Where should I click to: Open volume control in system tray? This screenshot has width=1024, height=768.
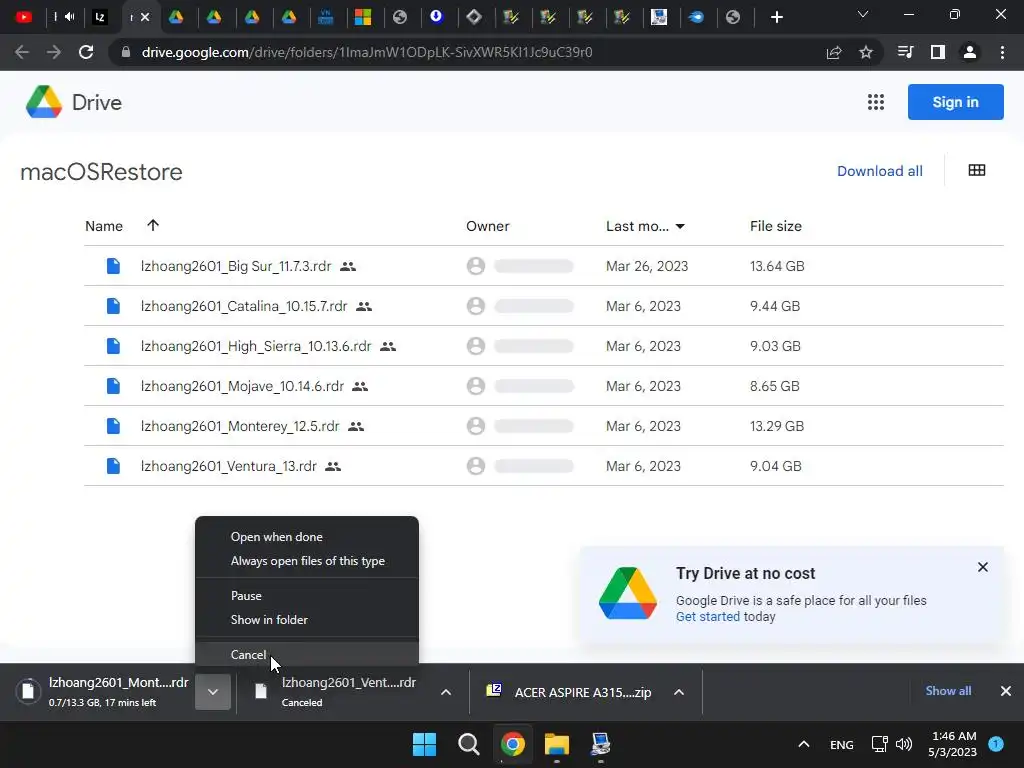click(904, 744)
